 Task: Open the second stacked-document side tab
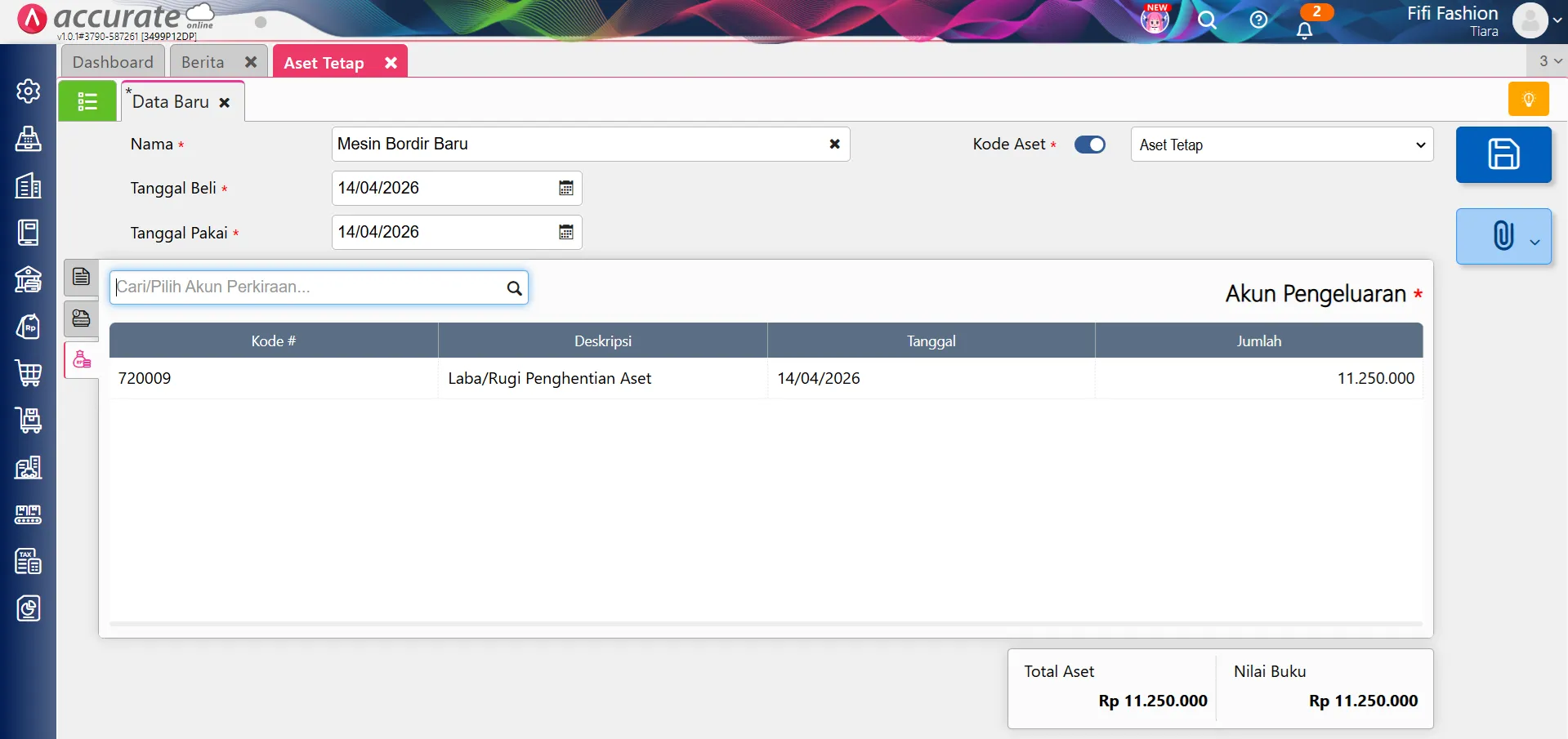pos(81,318)
